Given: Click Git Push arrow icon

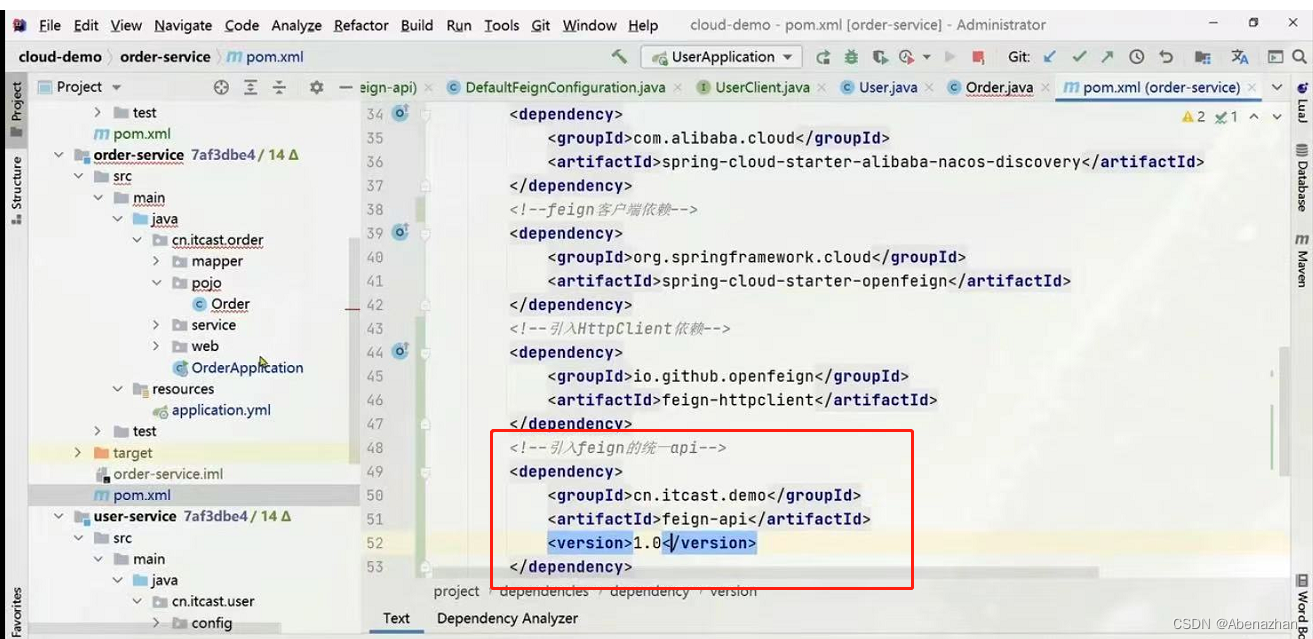Looking at the screenshot, I should tap(1108, 57).
